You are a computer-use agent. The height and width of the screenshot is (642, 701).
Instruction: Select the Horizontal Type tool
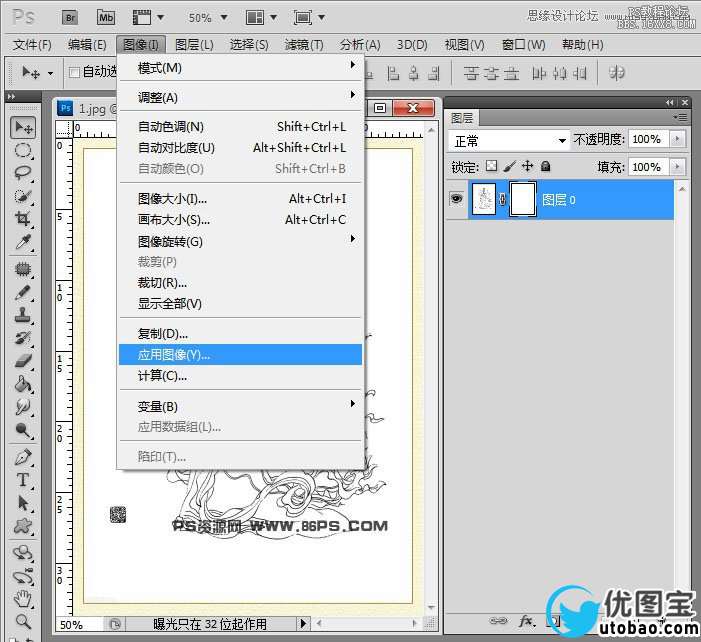[x=23, y=480]
